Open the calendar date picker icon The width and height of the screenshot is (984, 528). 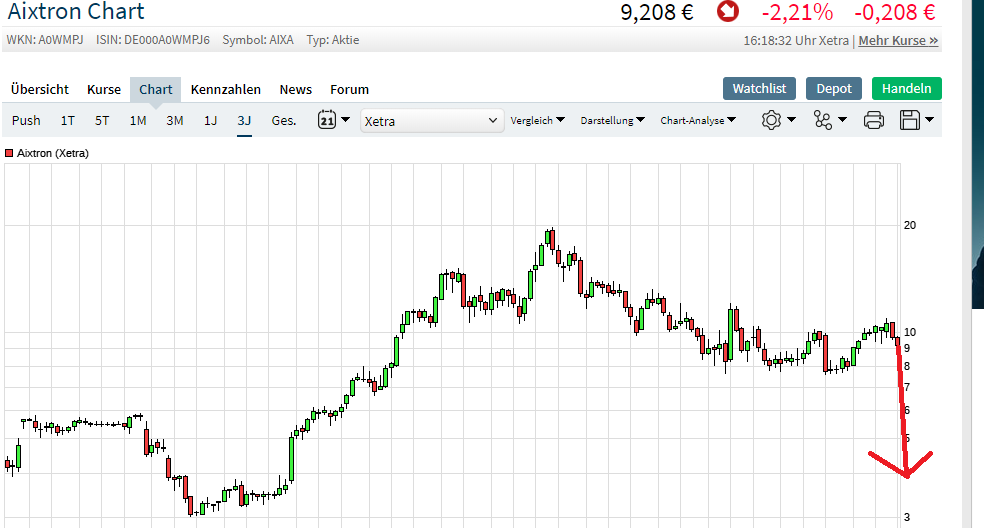pyautogui.click(x=327, y=120)
